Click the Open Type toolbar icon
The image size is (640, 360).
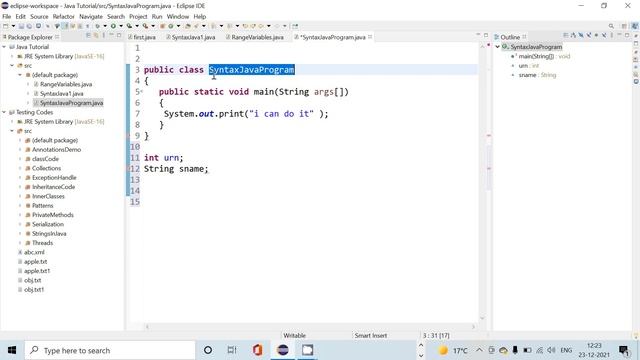(187, 26)
